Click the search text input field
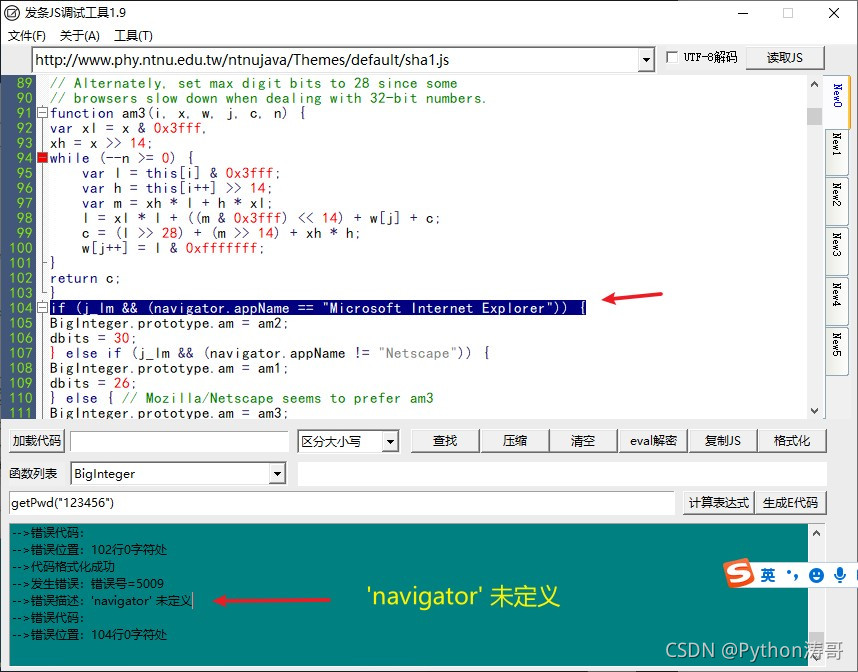This screenshot has height=672, width=858. [179, 441]
